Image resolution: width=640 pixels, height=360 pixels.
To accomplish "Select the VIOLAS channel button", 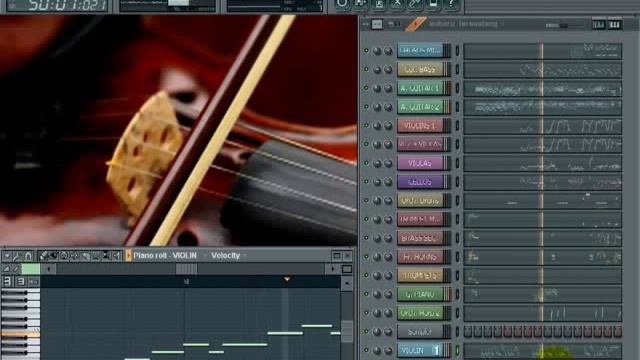I will point(420,163).
